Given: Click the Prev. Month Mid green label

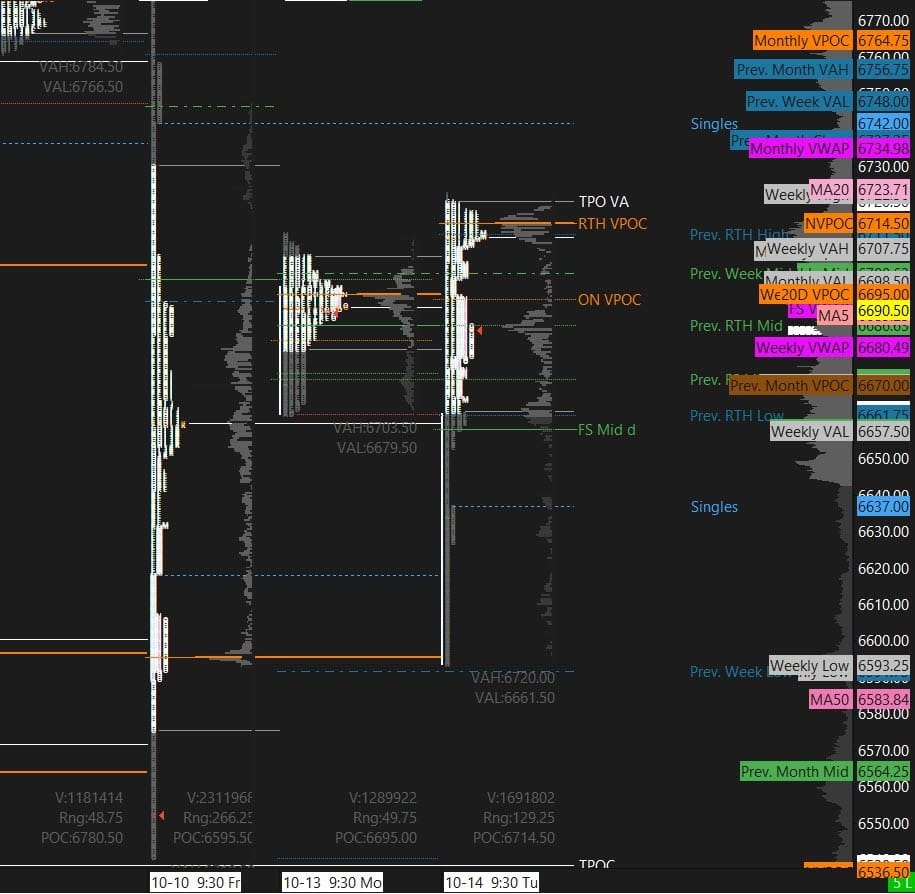Looking at the screenshot, I should [x=795, y=771].
